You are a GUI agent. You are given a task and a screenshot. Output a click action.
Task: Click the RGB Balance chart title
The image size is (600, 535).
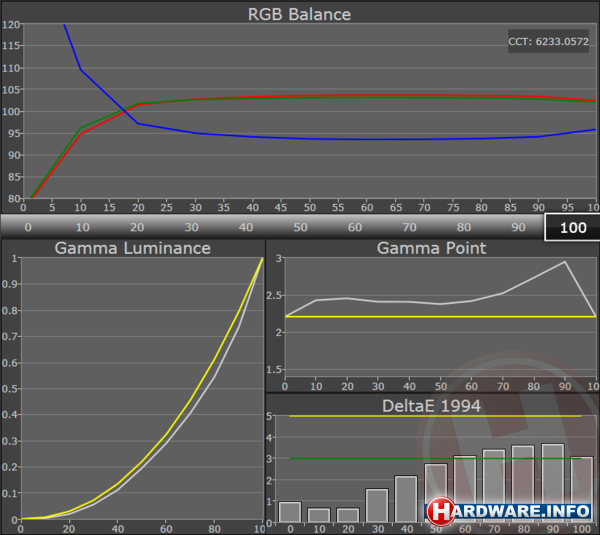[299, 14]
